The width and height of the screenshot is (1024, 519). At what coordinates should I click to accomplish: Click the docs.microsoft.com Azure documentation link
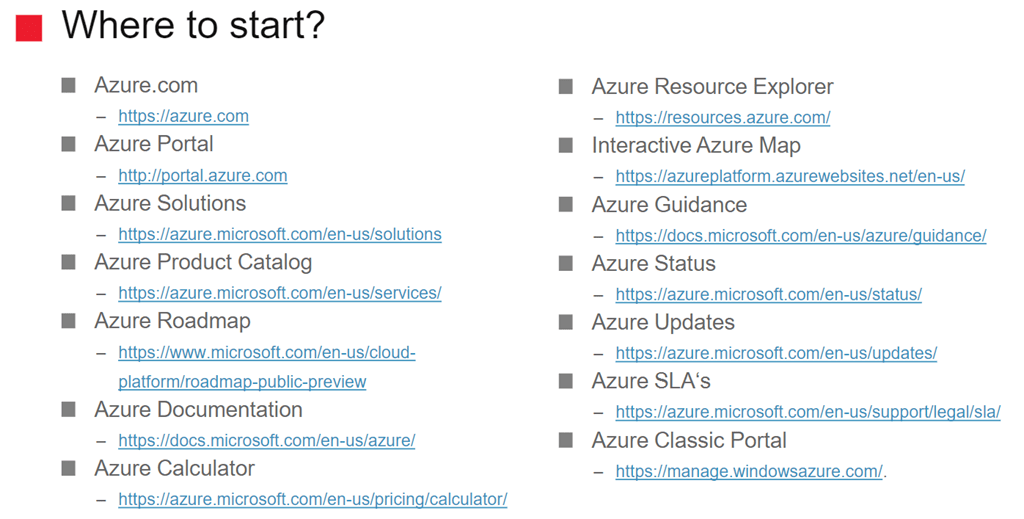coord(266,441)
